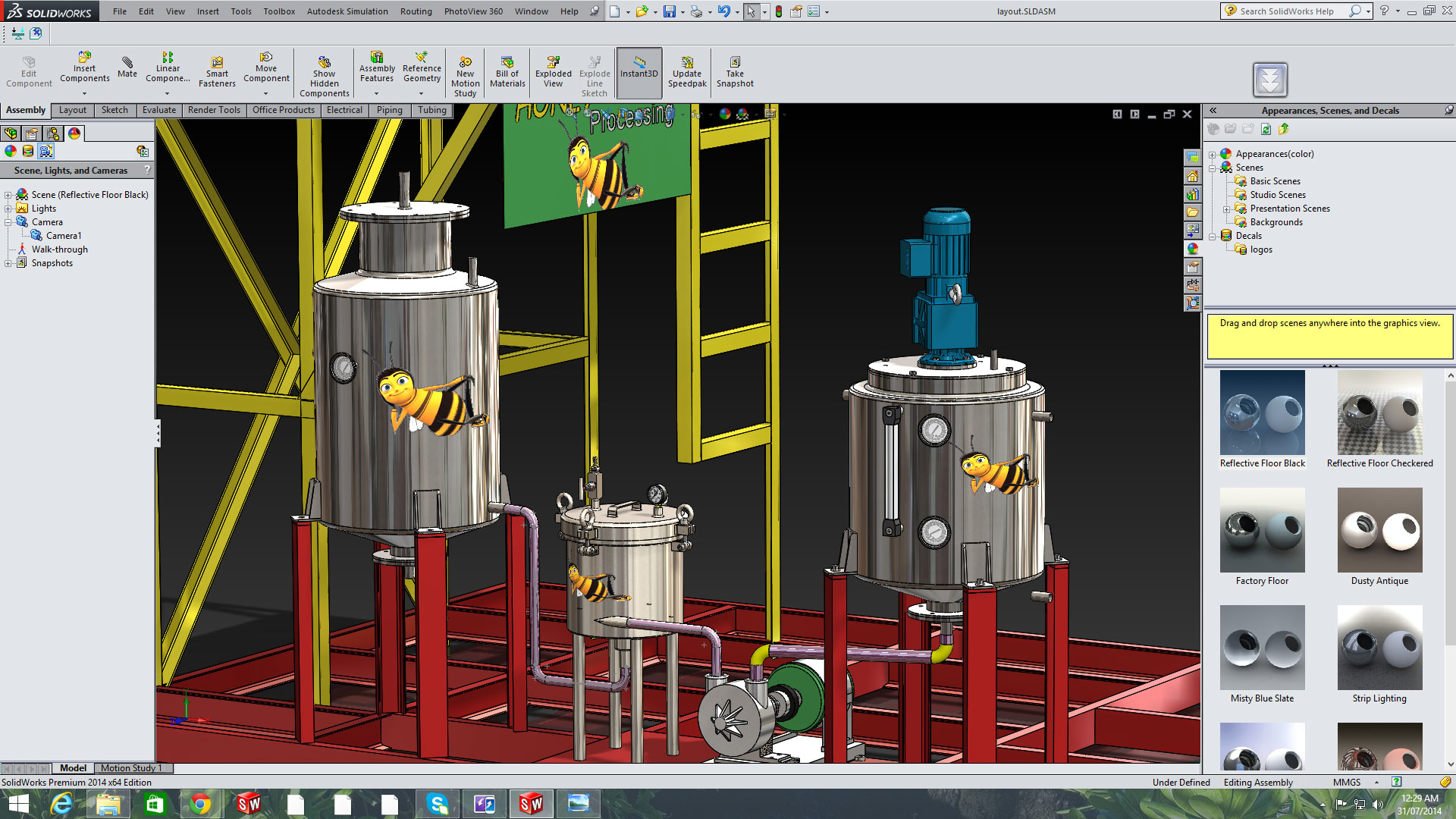
Task: Open the Motion Study 1 tab
Action: tap(131, 768)
